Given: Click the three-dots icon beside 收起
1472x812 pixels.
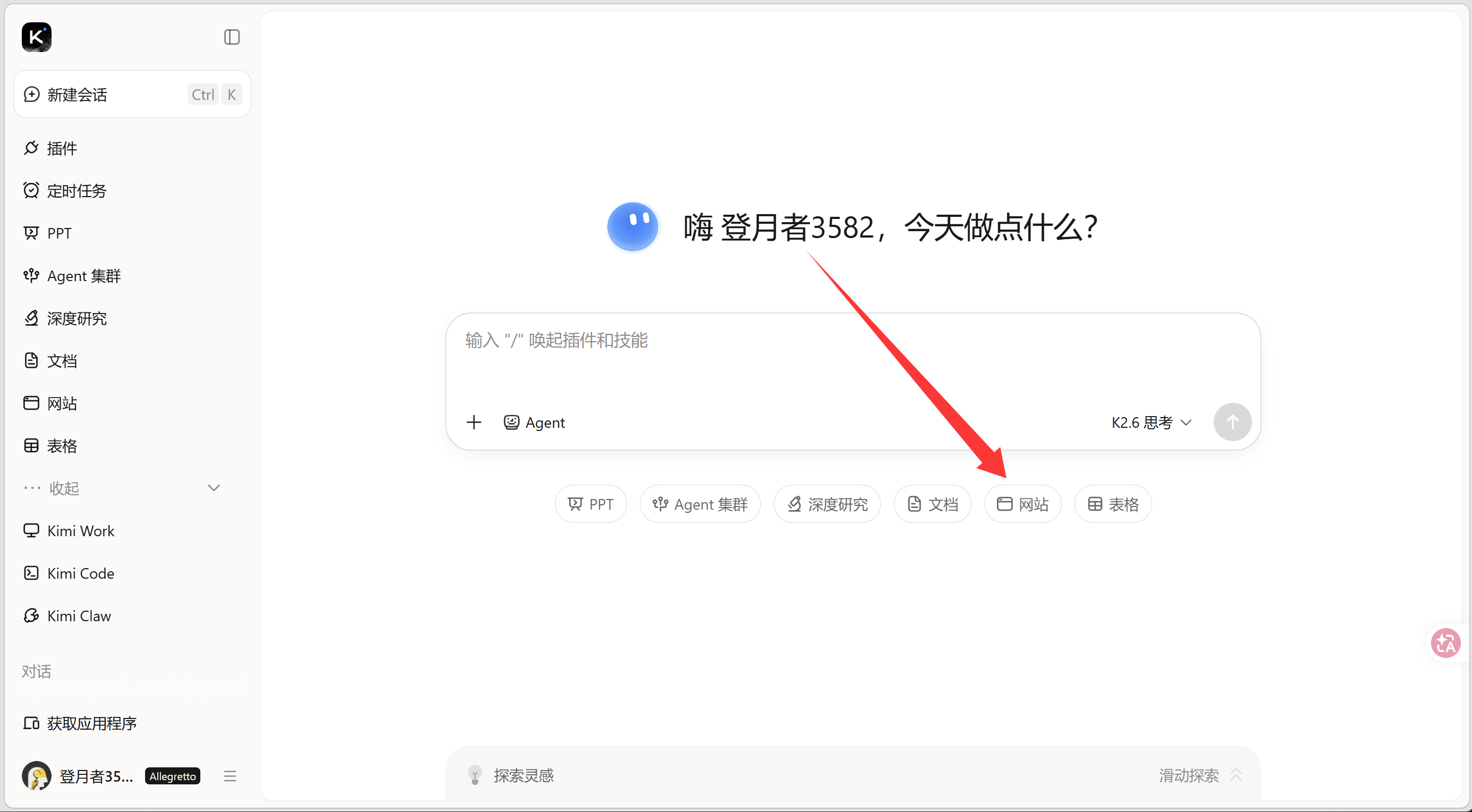Looking at the screenshot, I should (x=32, y=488).
